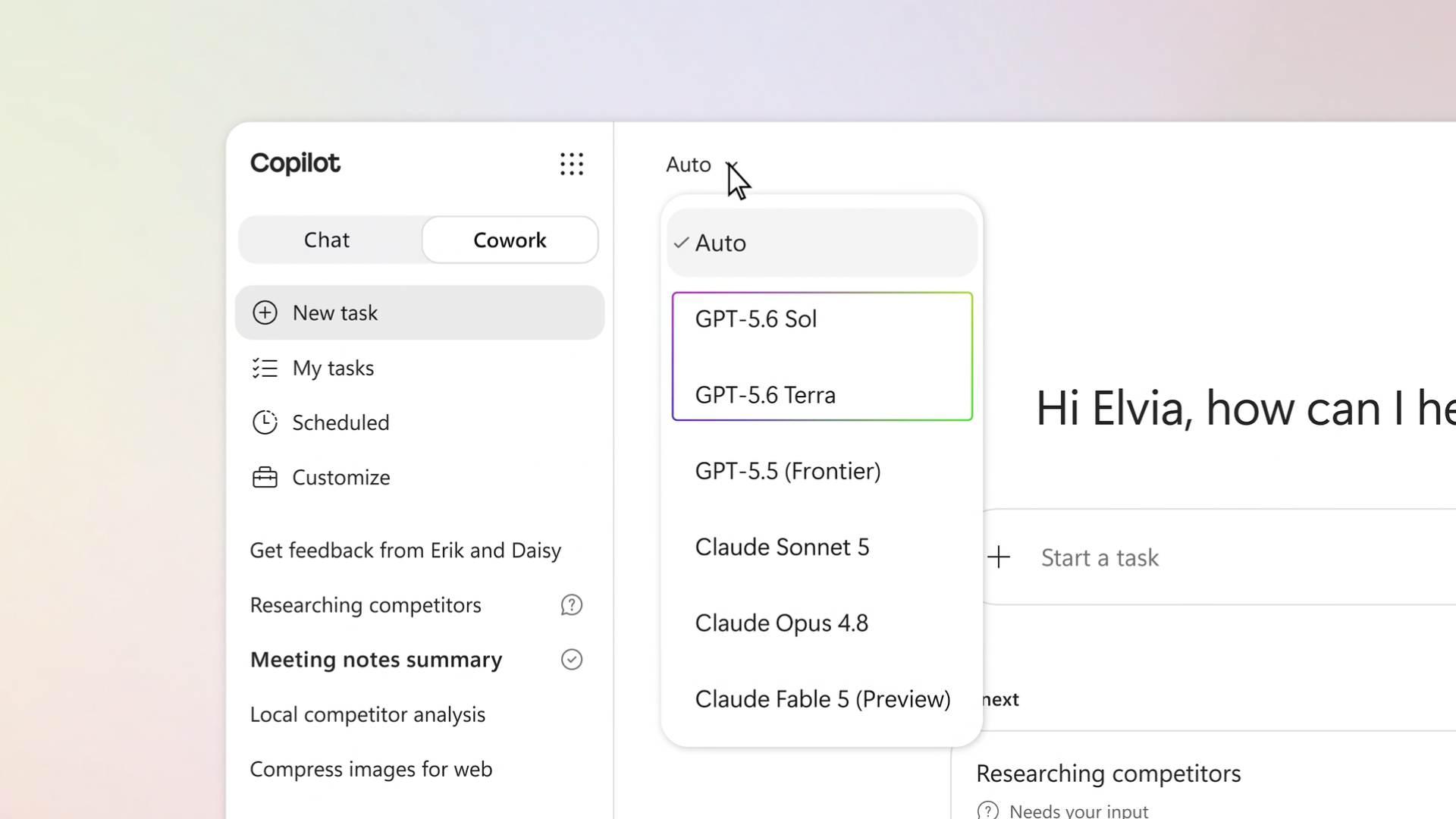
Task: Click the plus icon in Start a task box
Action: 999,557
